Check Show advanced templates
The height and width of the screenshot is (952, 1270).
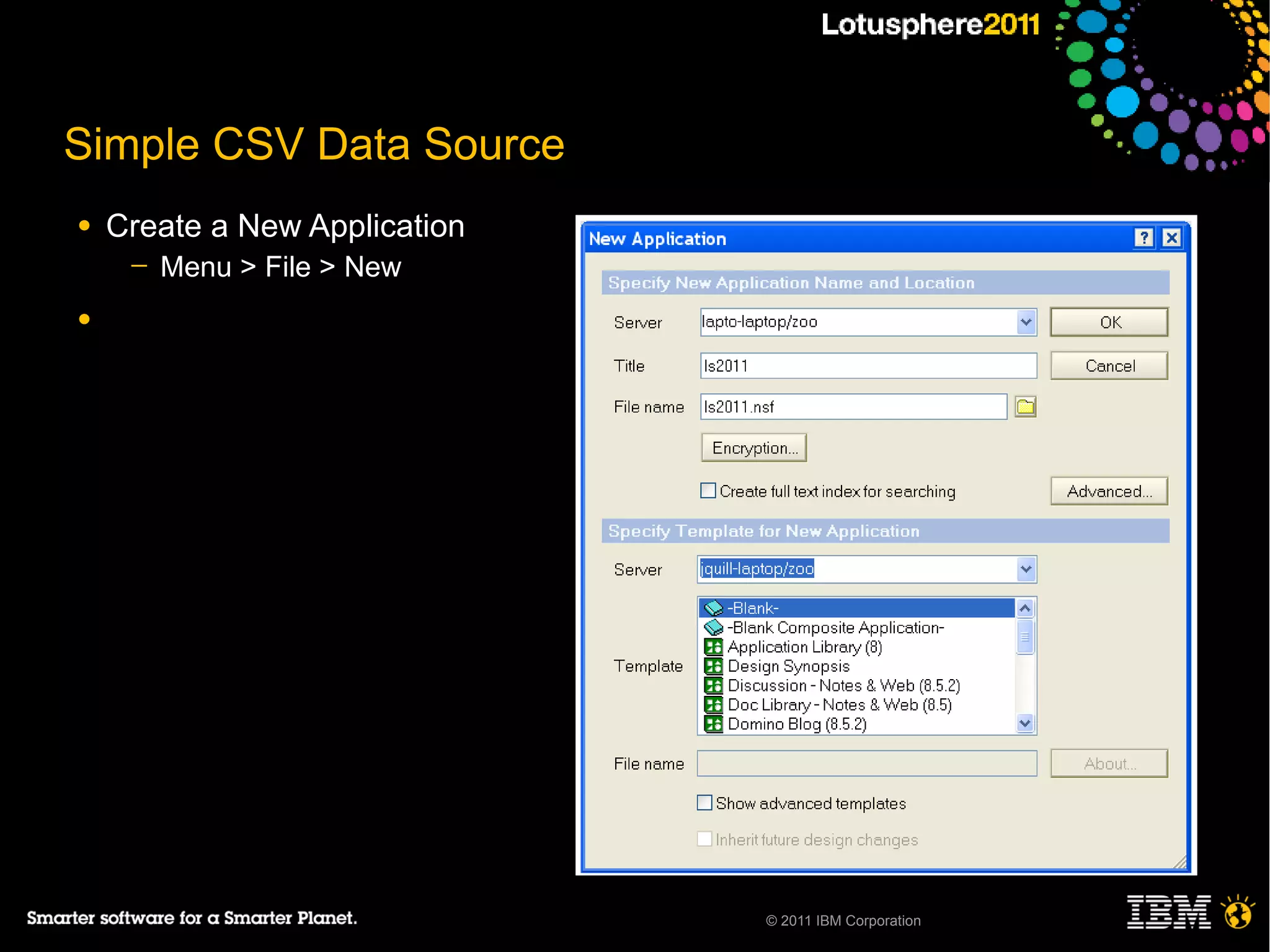(704, 803)
